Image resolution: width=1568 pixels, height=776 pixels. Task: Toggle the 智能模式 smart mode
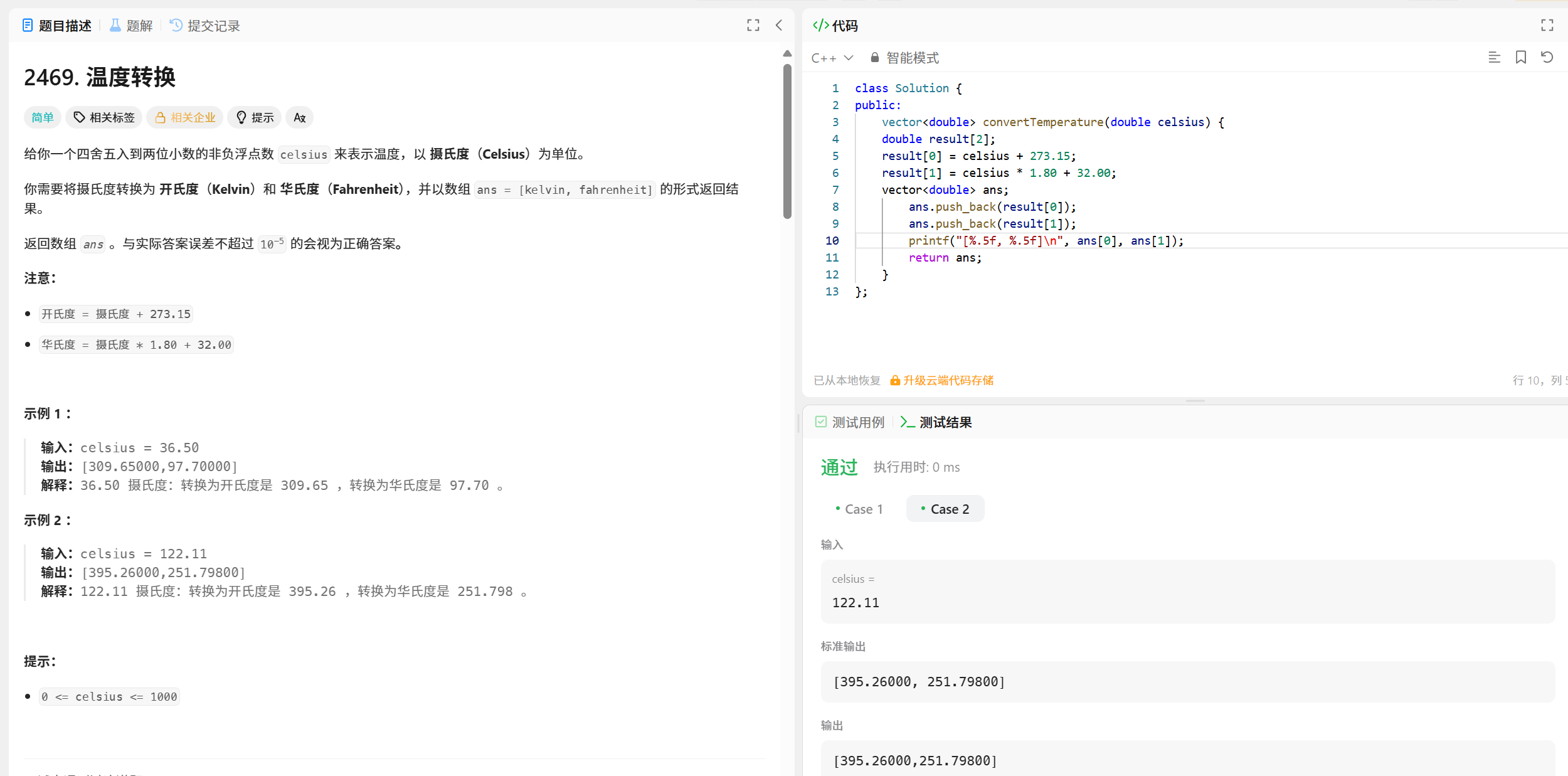904,58
